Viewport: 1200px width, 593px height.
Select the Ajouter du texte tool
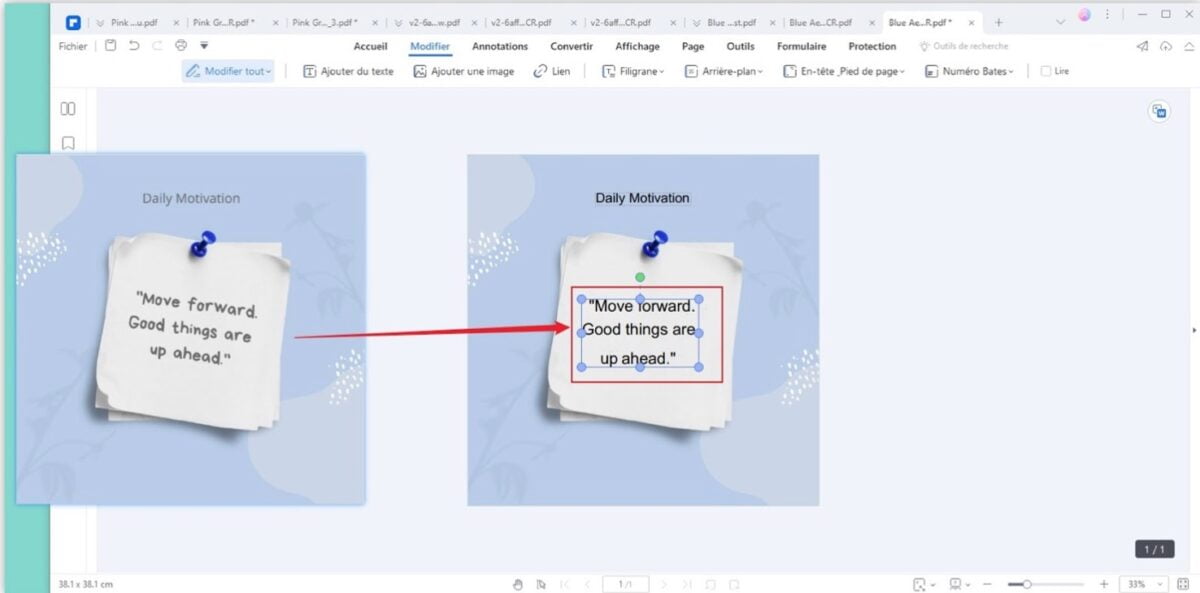pyautogui.click(x=347, y=71)
